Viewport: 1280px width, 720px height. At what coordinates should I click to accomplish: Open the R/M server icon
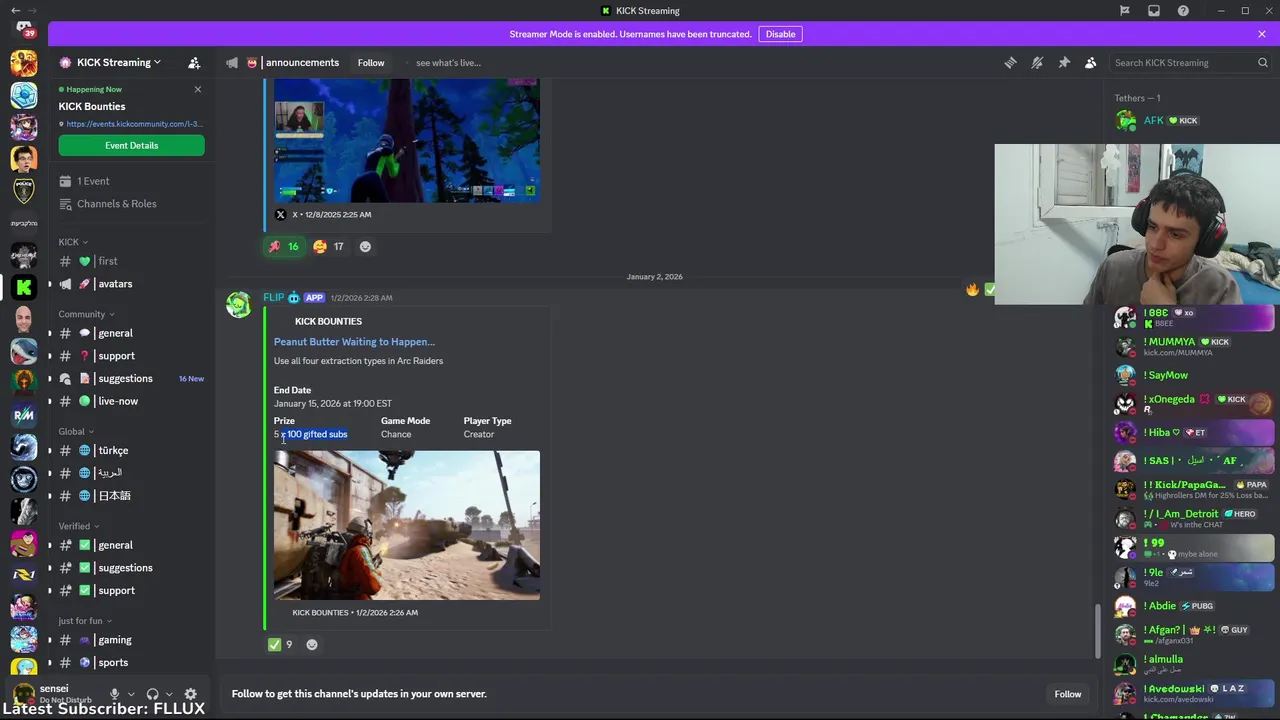(x=24, y=415)
